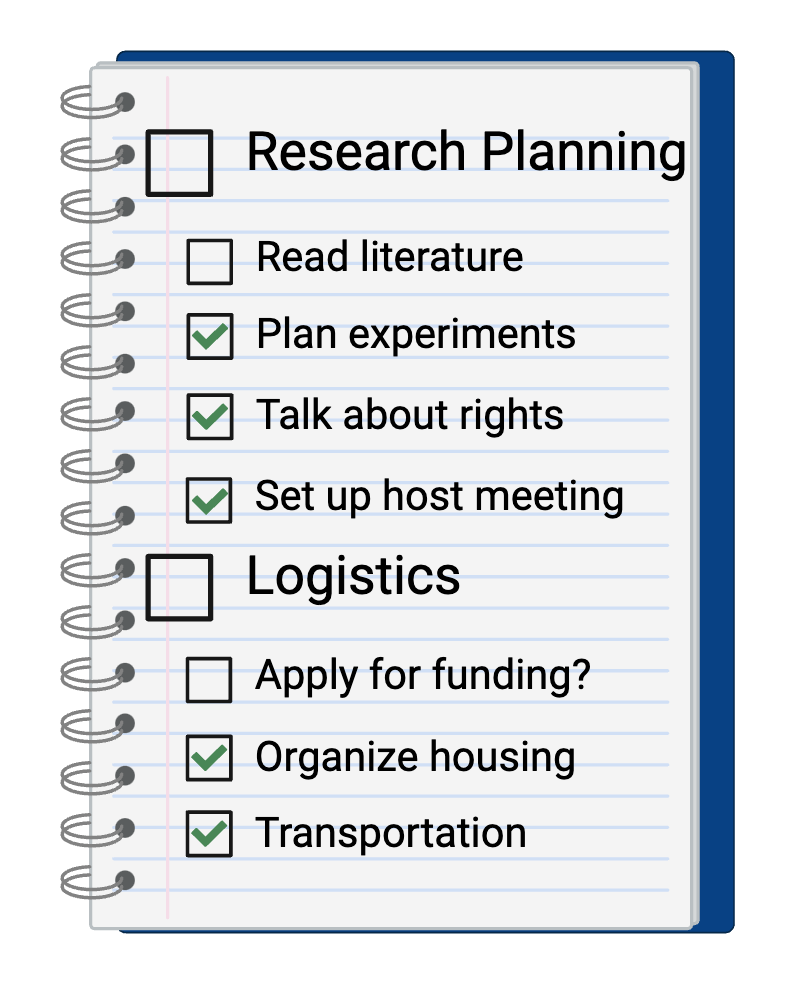This screenshot has height=984, width=797.
Task: Select the Plan experiments text label
Action: [x=416, y=335]
